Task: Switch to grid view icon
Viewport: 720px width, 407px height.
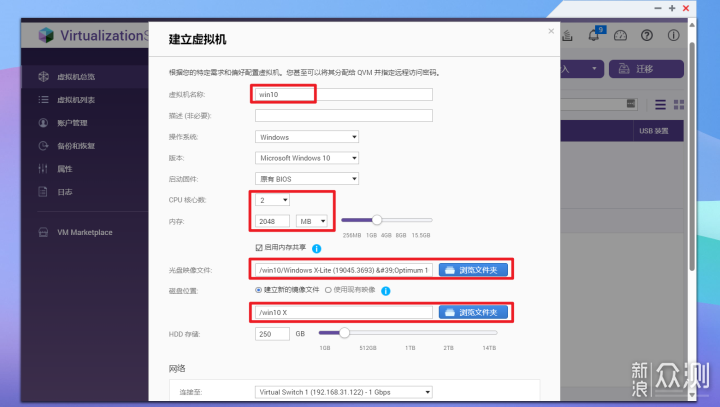Action: pos(679,105)
